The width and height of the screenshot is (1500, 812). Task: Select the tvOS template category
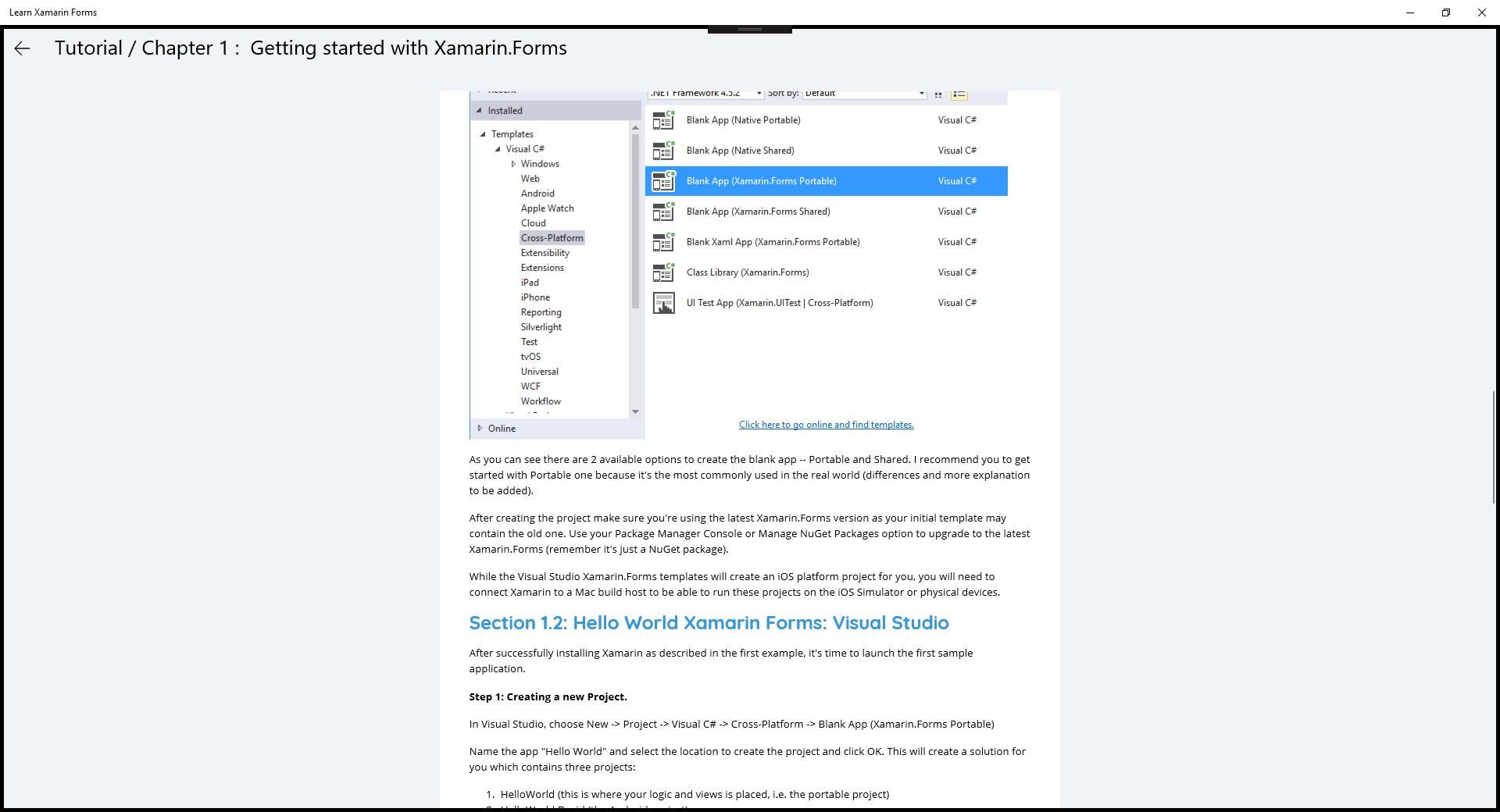(x=530, y=357)
